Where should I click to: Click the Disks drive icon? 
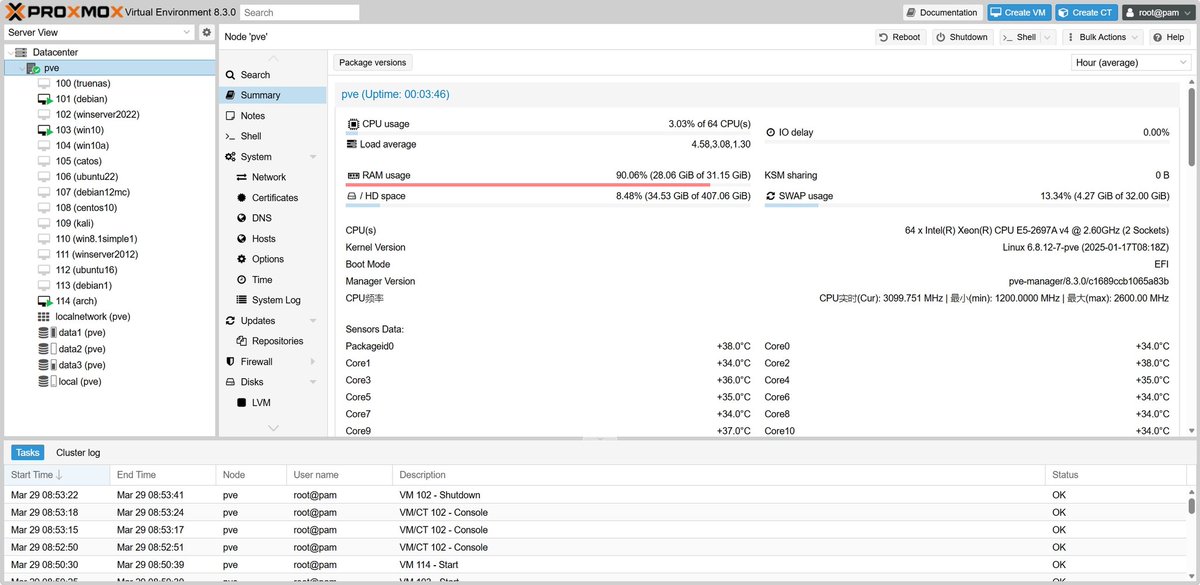click(231, 382)
